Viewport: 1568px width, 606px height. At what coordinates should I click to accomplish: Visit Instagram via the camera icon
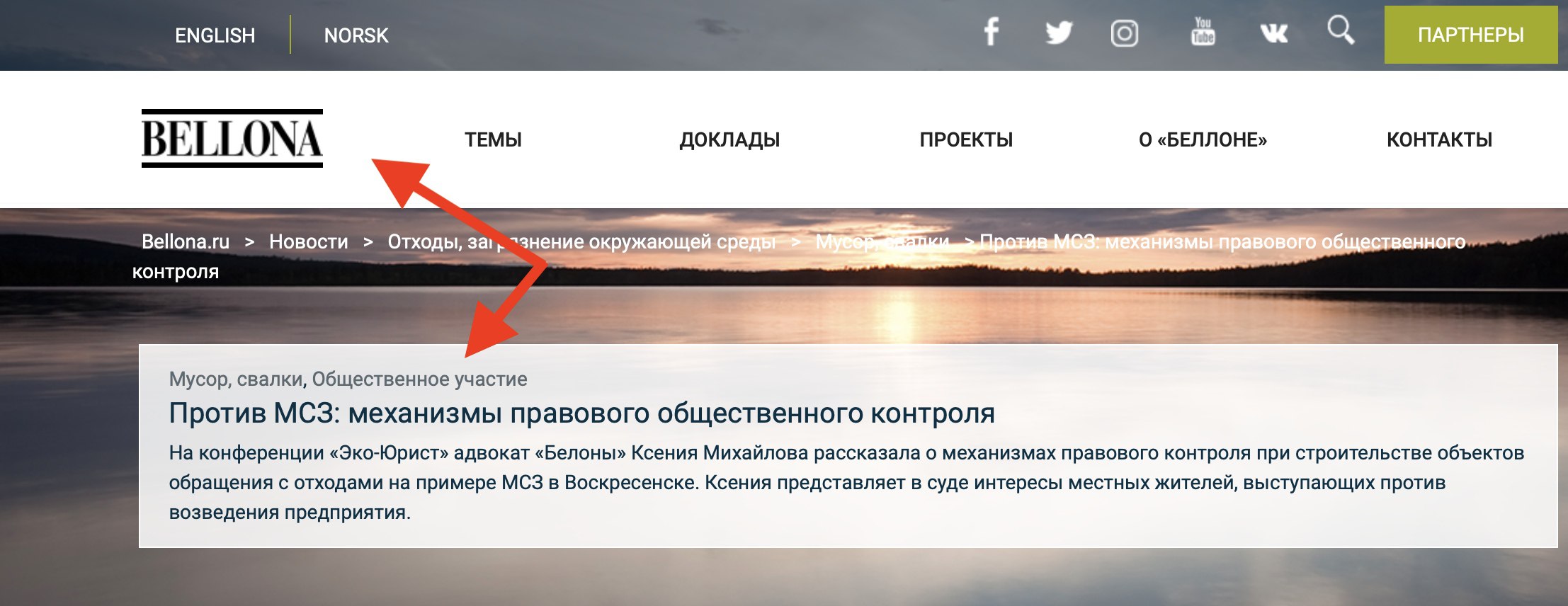1125,33
